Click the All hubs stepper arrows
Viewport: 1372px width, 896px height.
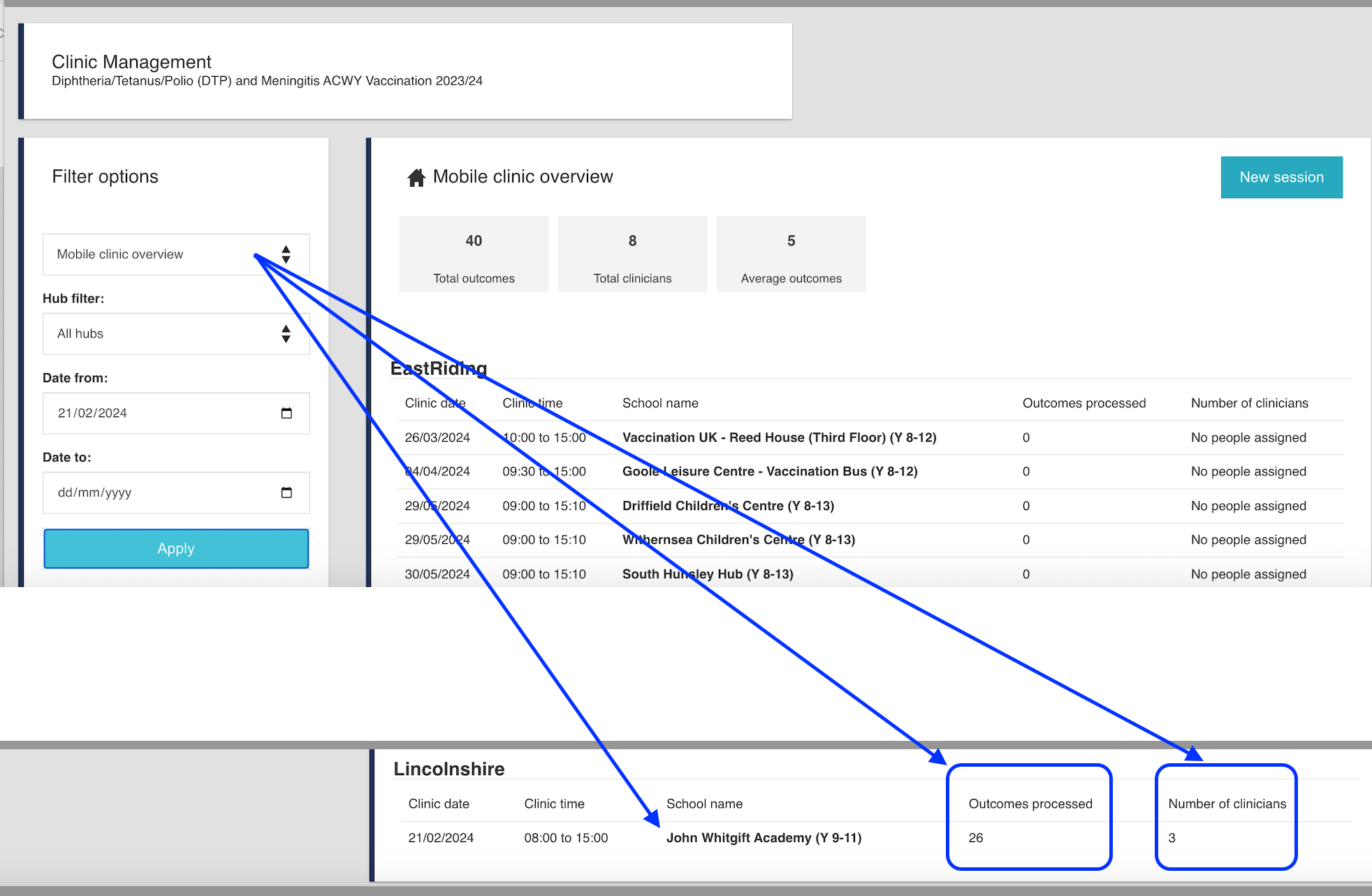(286, 334)
